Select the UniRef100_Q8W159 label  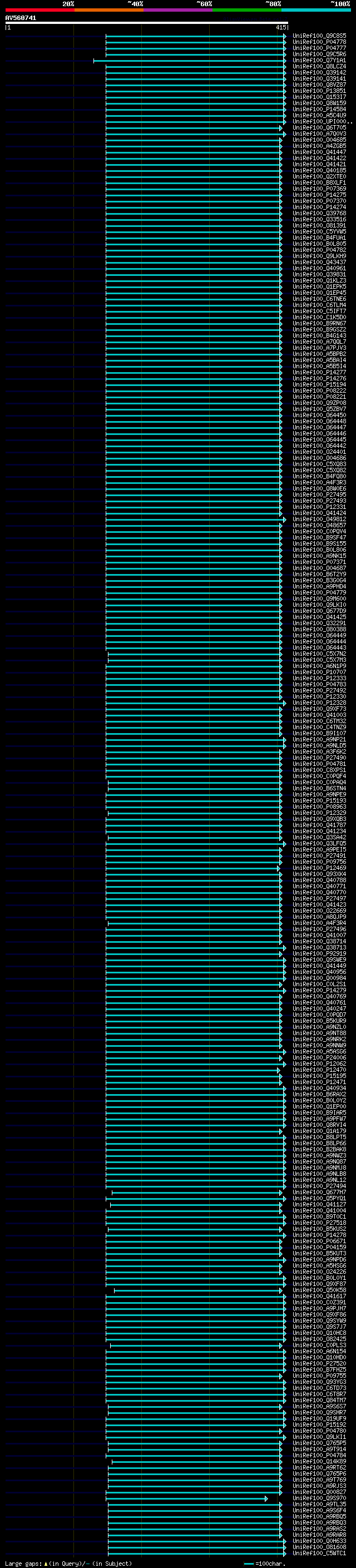click(319, 103)
